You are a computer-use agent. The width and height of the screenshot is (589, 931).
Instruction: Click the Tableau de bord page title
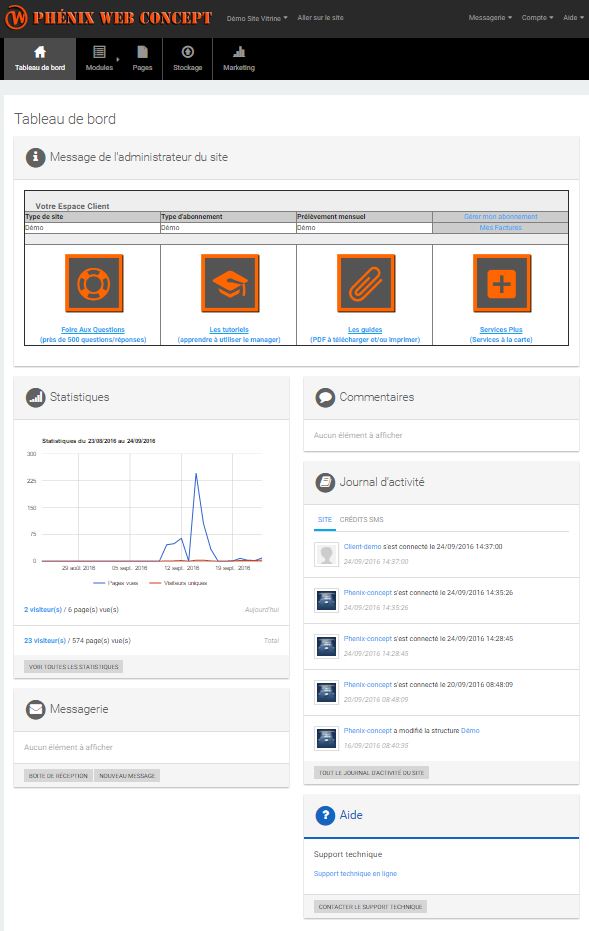click(65, 119)
